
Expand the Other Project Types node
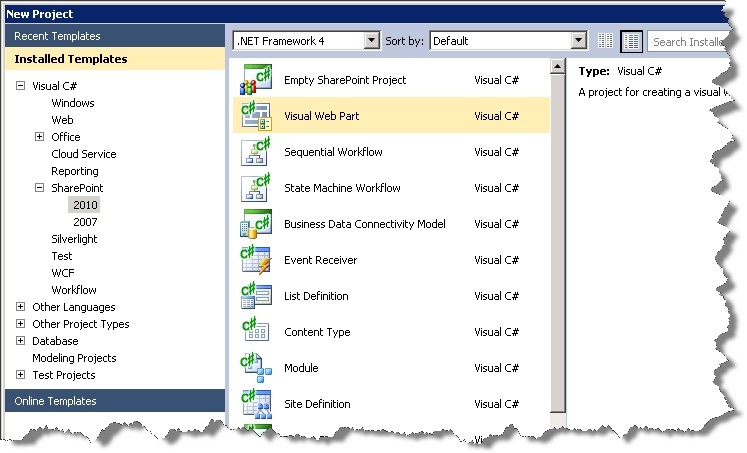click(x=20, y=323)
